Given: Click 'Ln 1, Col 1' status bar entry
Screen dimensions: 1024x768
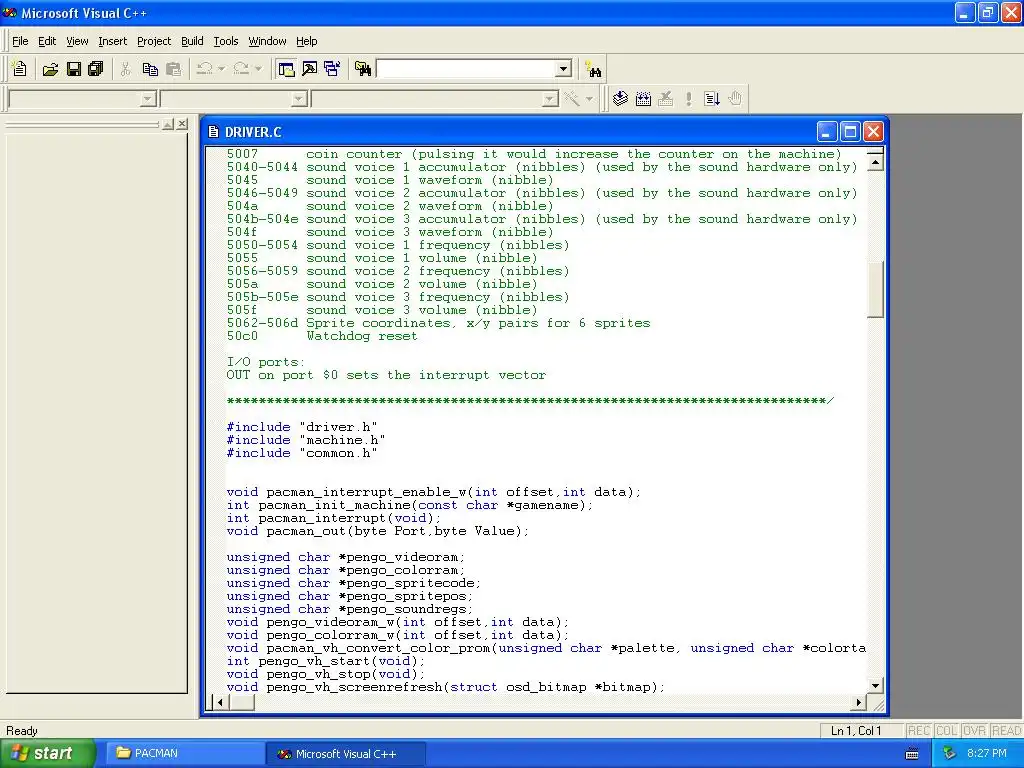Looking at the screenshot, I should [x=856, y=731].
